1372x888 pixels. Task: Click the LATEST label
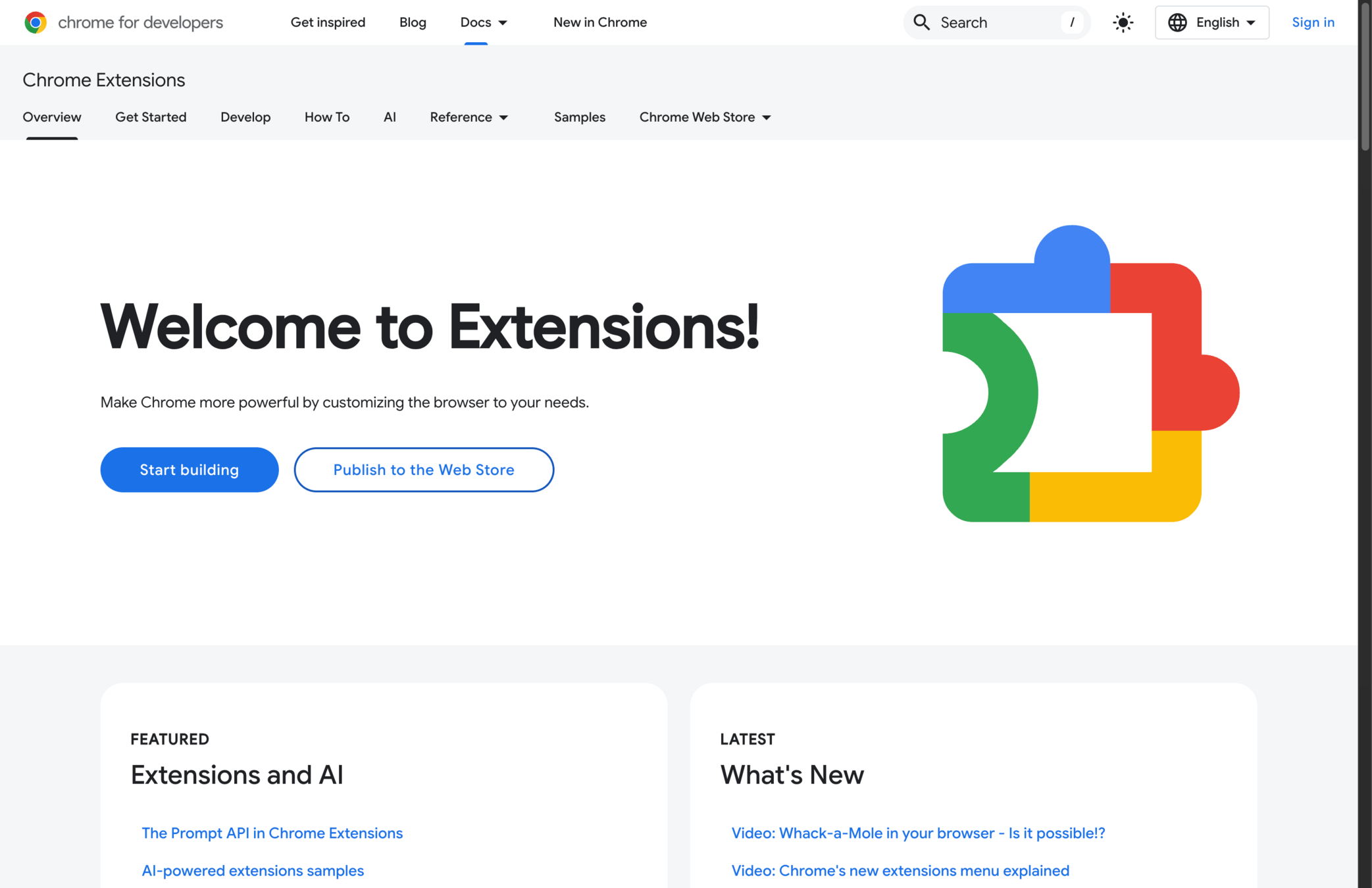click(748, 739)
